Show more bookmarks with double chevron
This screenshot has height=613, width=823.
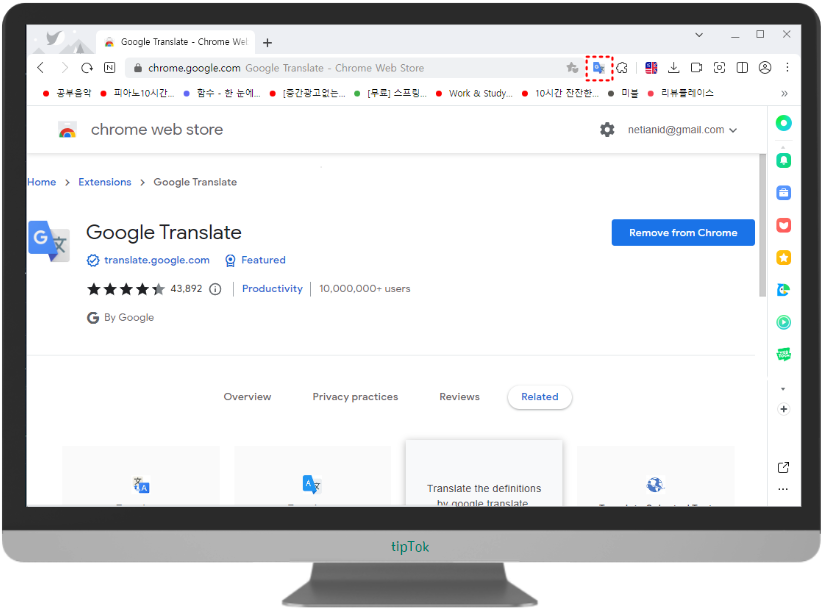click(x=784, y=93)
